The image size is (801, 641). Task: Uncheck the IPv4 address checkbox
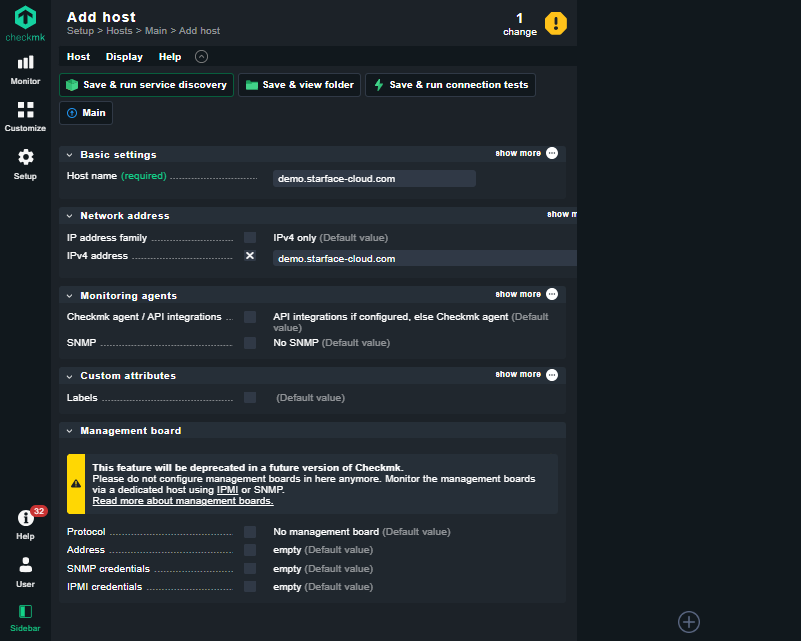pyautogui.click(x=250, y=256)
